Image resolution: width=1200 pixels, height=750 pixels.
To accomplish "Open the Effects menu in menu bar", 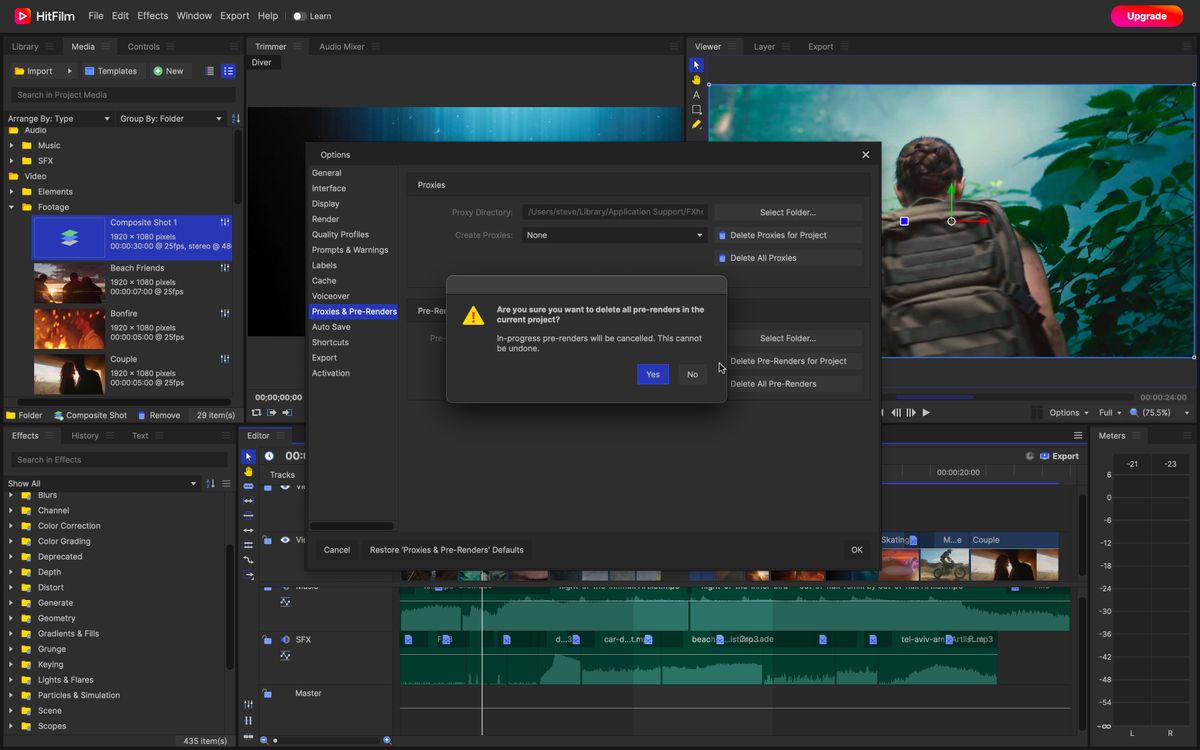I will pyautogui.click(x=153, y=16).
